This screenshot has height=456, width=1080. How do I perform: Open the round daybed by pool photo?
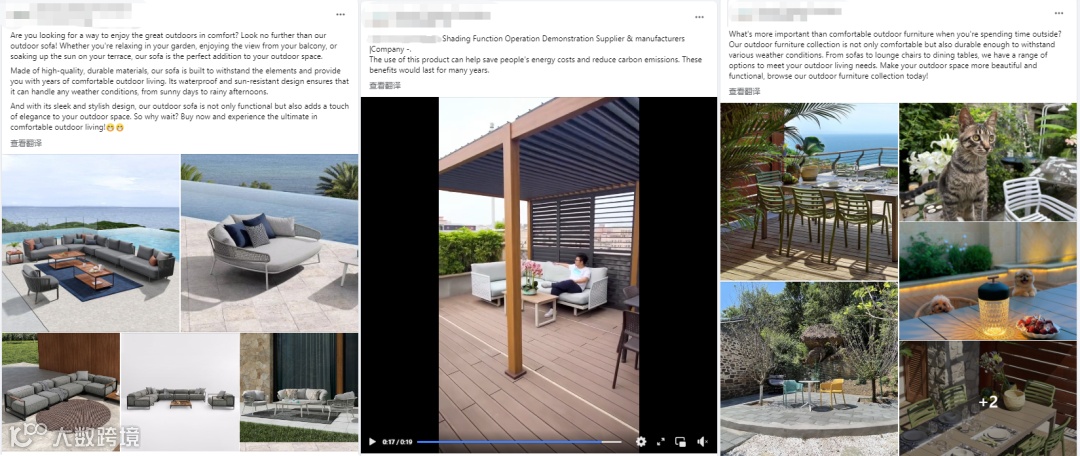click(x=269, y=242)
